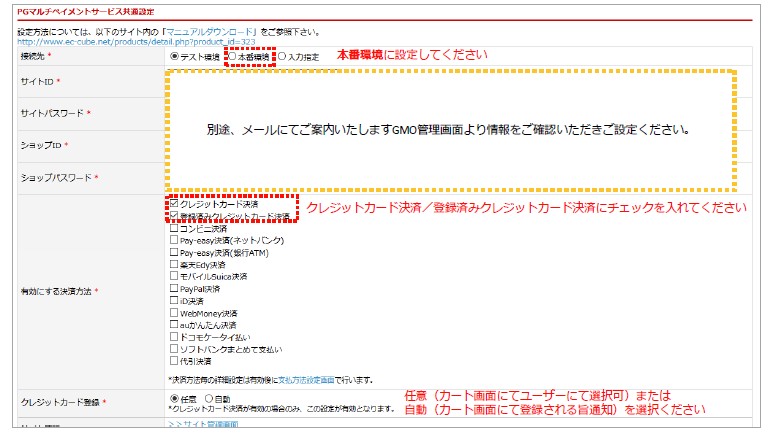Follow the 支払方法設定画面 link
Screen dimensions: 772x435
coord(306,380)
